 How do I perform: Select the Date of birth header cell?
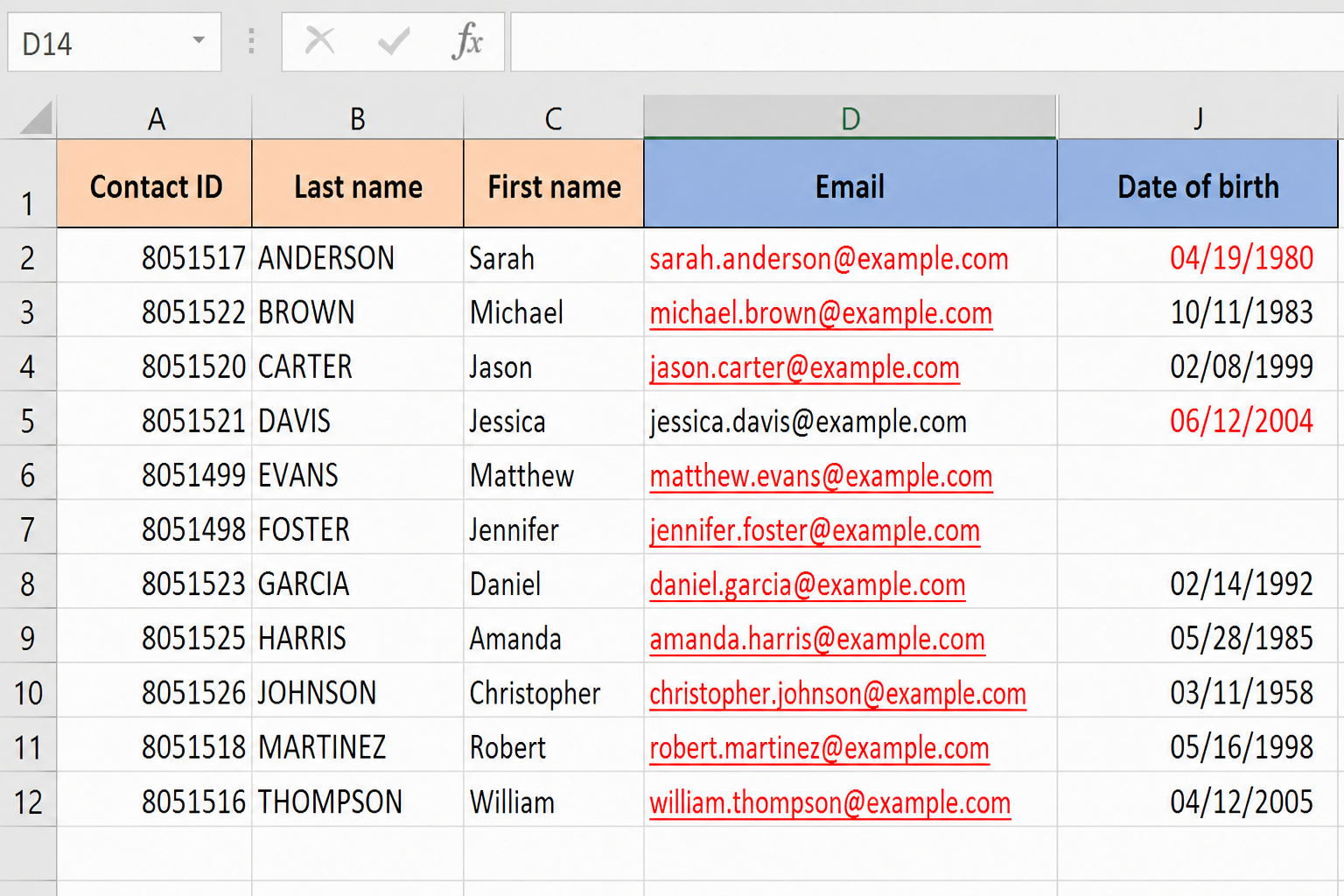click(1198, 184)
